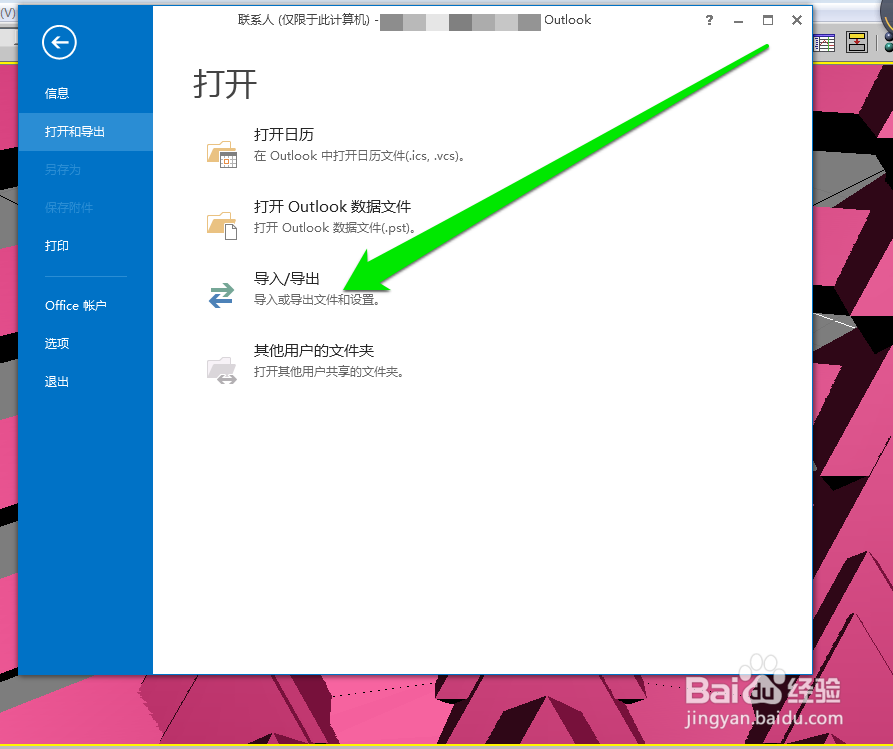The image size is (893, 749).
Task: Click text 在 Outlook 中打开日历文件(.ics, .vcs)。
Action: coord(359,156)
